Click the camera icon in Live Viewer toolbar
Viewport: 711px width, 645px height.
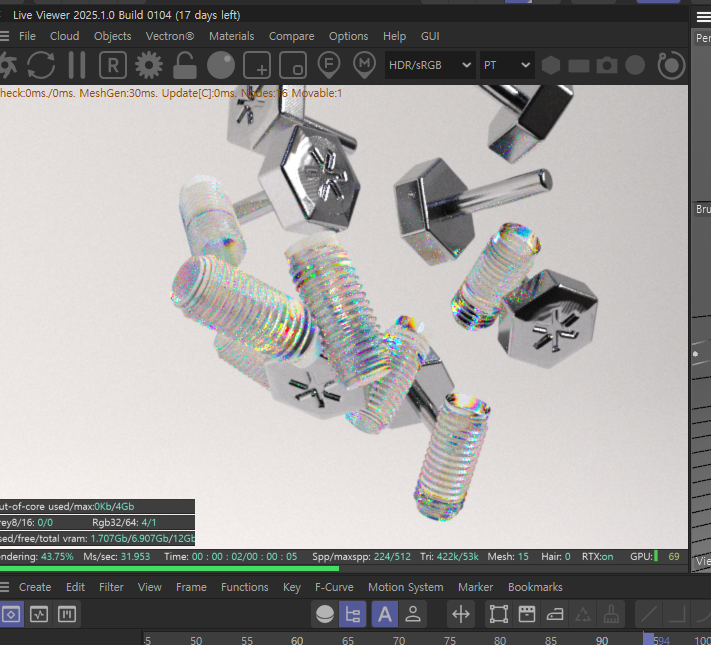(607, 65)
